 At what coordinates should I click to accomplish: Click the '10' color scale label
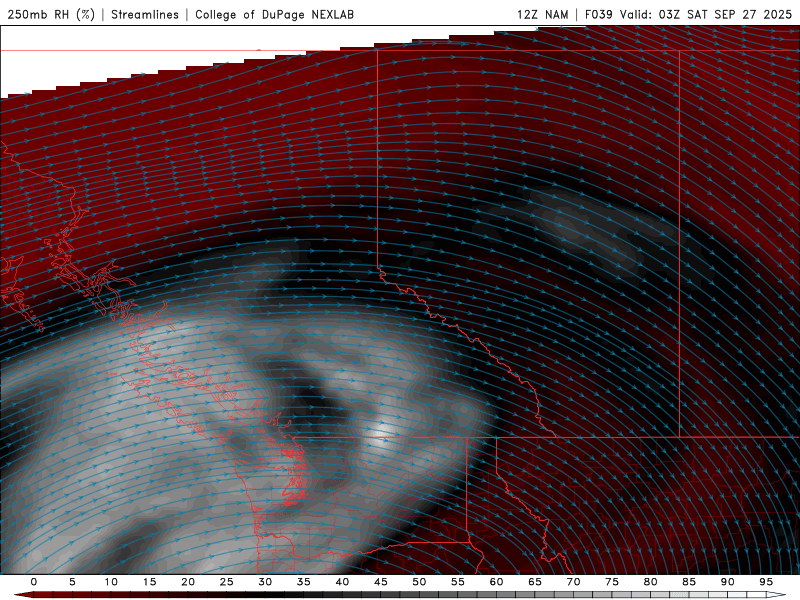coord(111,582)
